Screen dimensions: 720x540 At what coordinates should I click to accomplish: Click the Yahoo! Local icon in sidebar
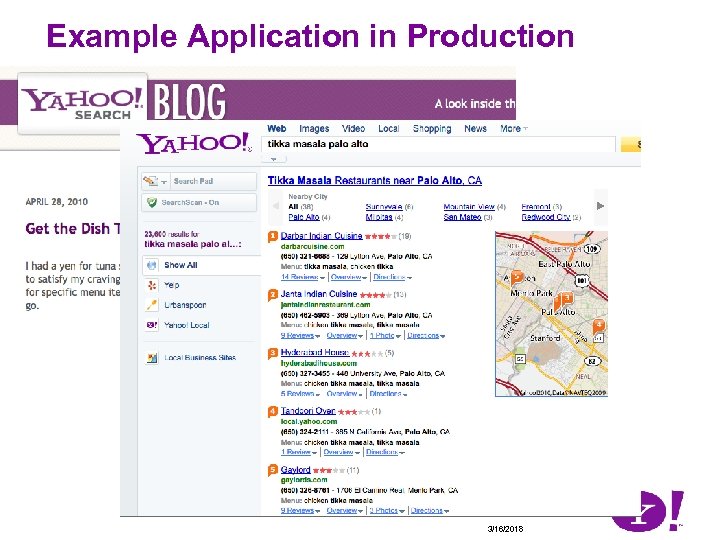coord(152,325)
